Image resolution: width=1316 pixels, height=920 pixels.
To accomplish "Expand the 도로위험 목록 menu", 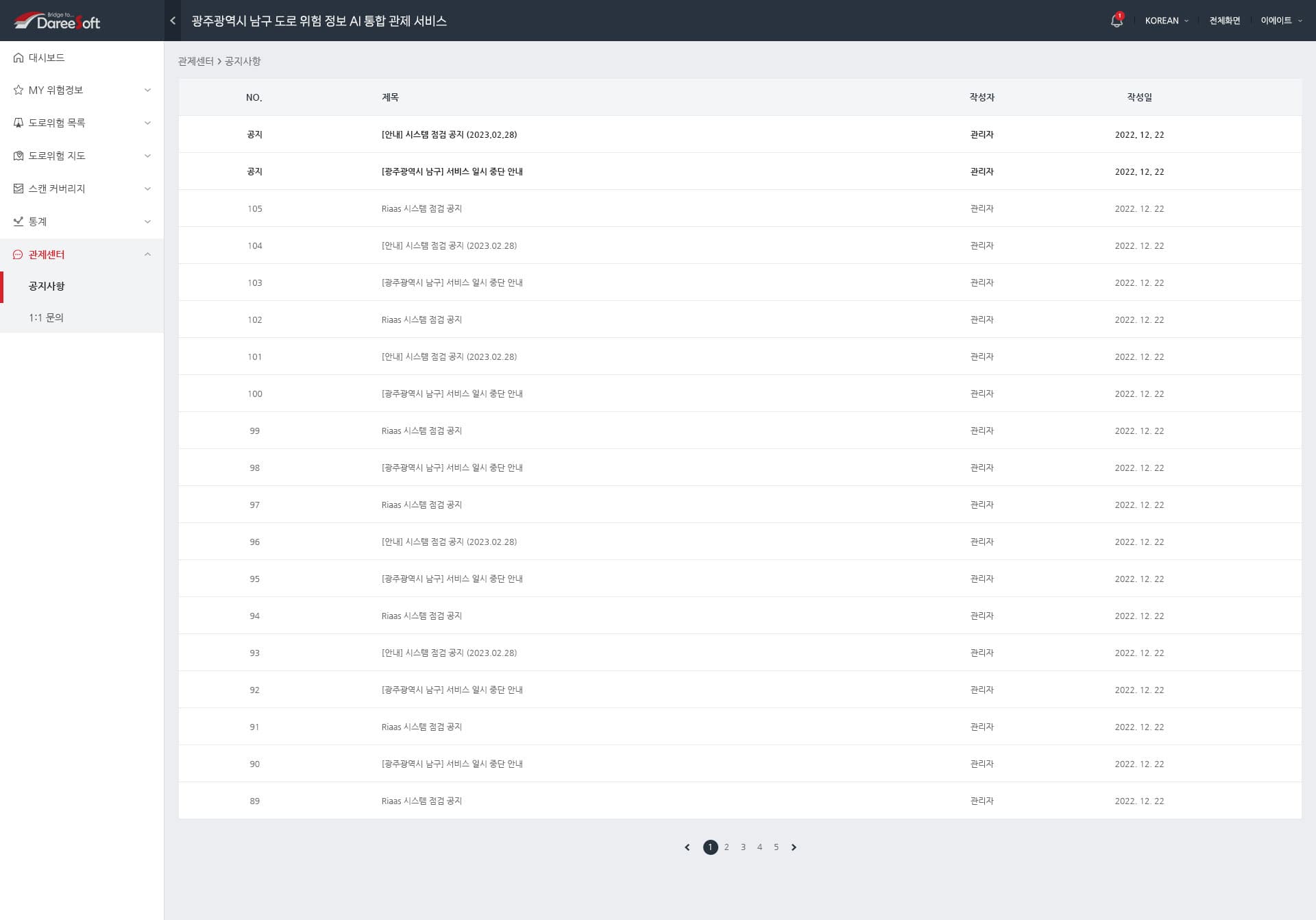I will [147, 123].
